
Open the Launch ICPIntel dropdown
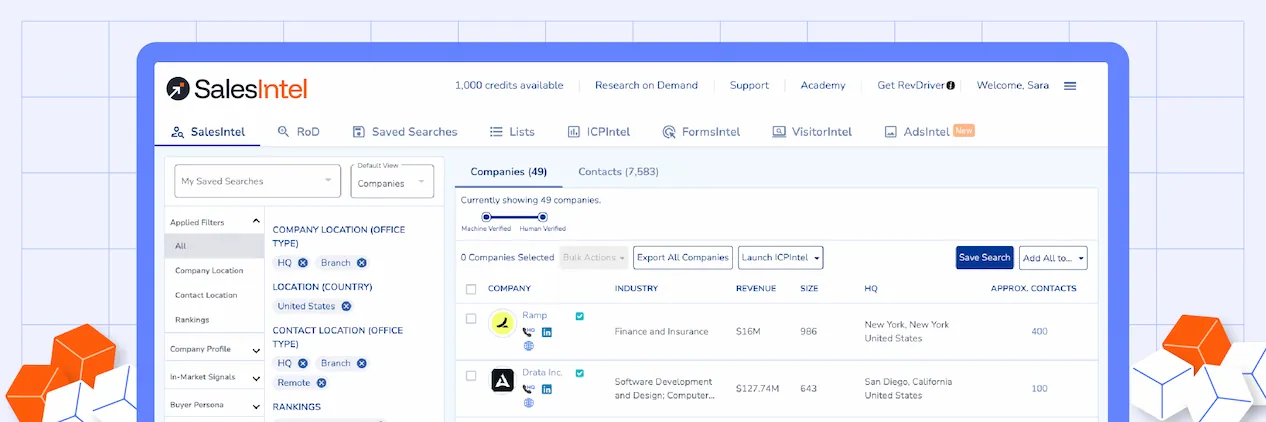click(x=780, y=258)
